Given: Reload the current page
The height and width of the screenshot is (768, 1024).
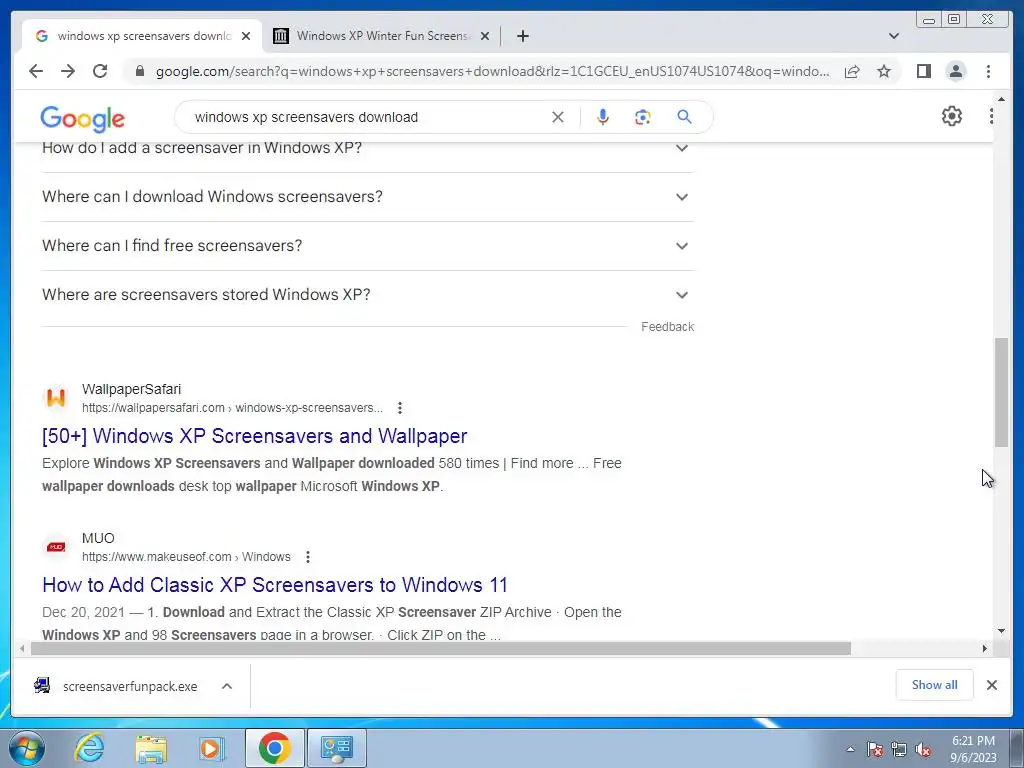Looking at the screenshot, I should pyautogui.click(x=100, y=71).
